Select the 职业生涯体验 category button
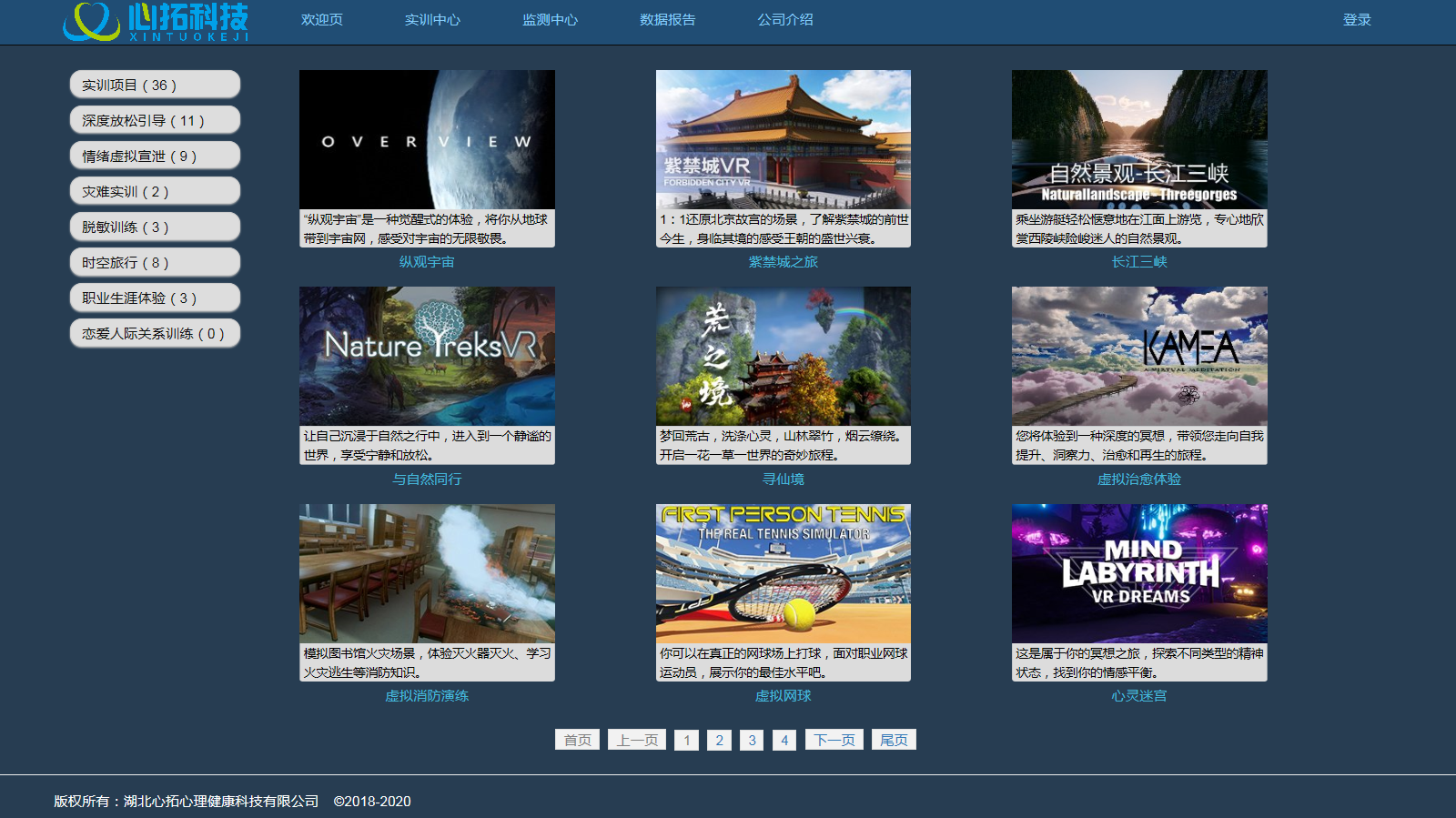 click(155, 298)
